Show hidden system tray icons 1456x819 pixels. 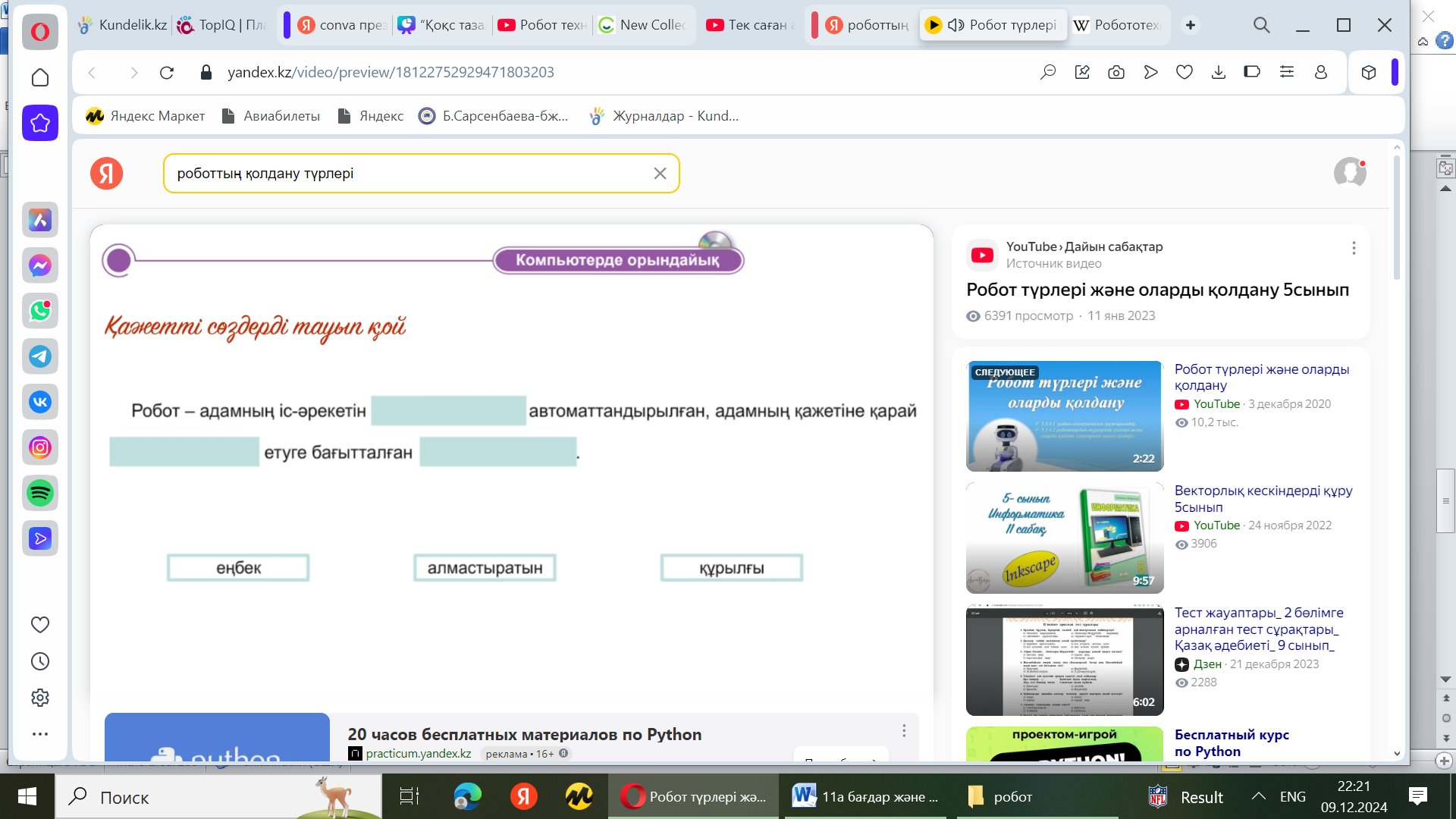pos(1259,796)
